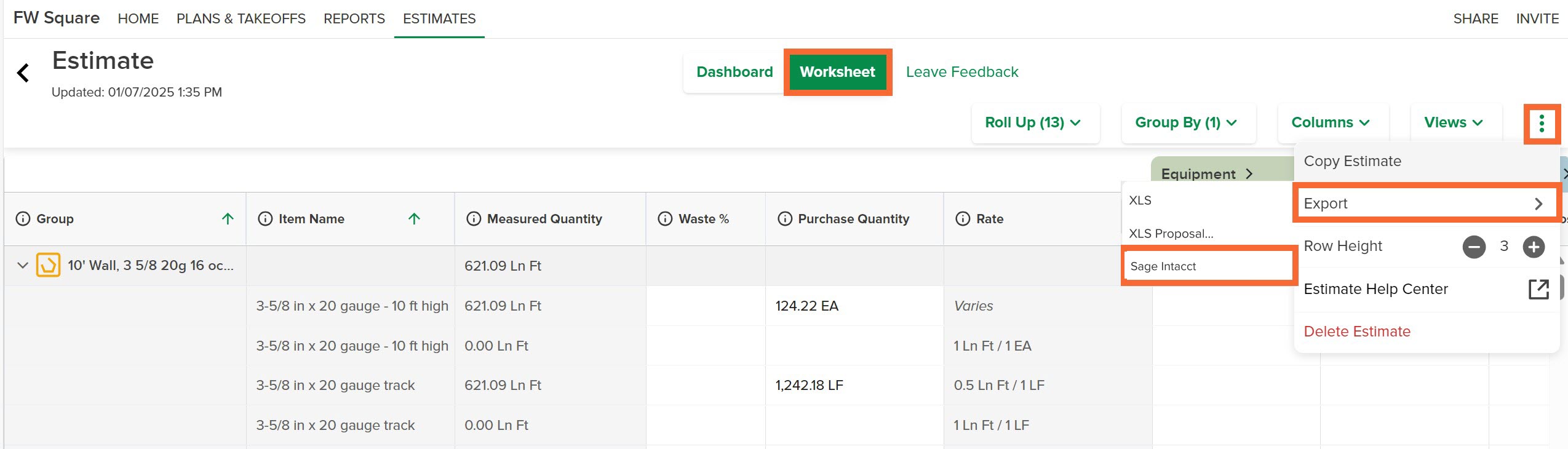The image size is (1568, 449).
Task: Open the Roll Up (13) dropdown
Action: [x=1035, y=123]
